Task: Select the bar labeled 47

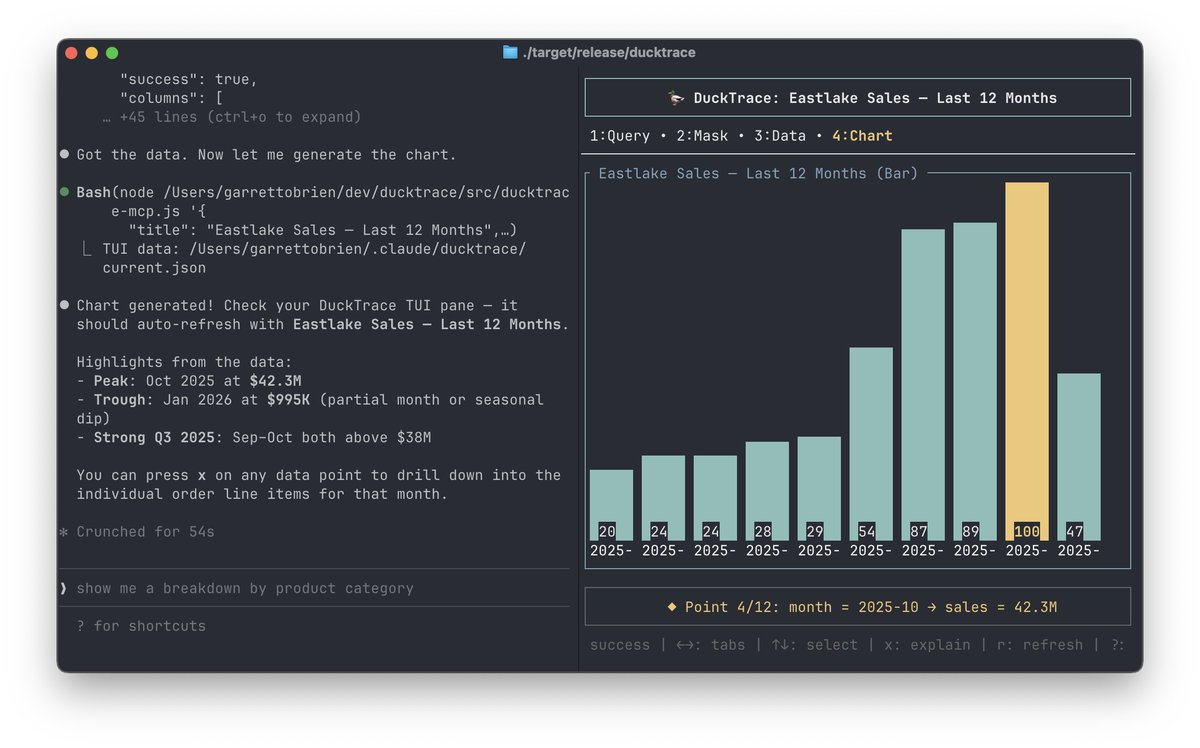Action: click(x=1079, y=457)
